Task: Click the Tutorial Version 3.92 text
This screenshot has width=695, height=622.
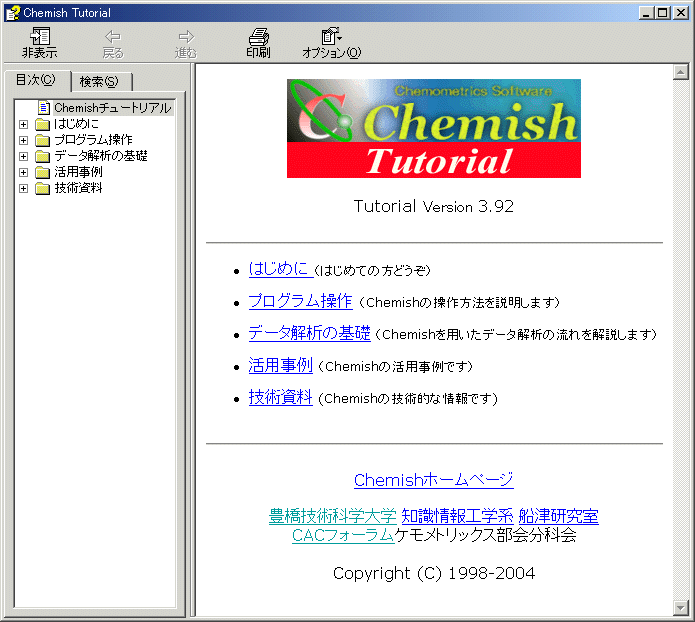Action: pyautogui.click(x=434, y=207)
